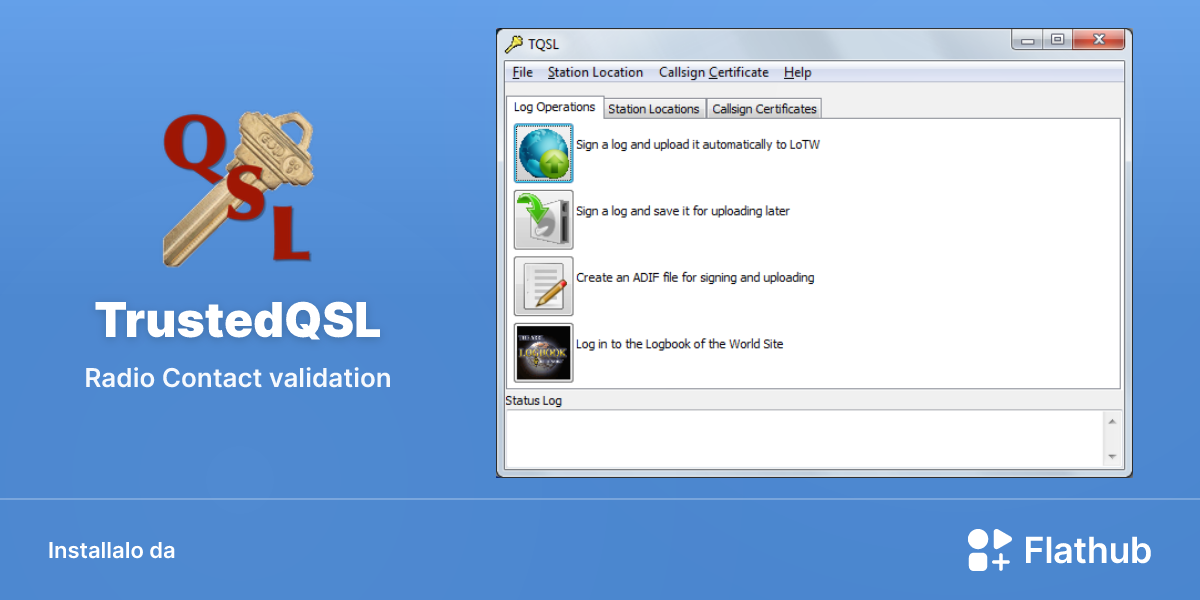Close the TQSL window
The height and width of the screenshot is (600, 1200).
pos(1099,40)
